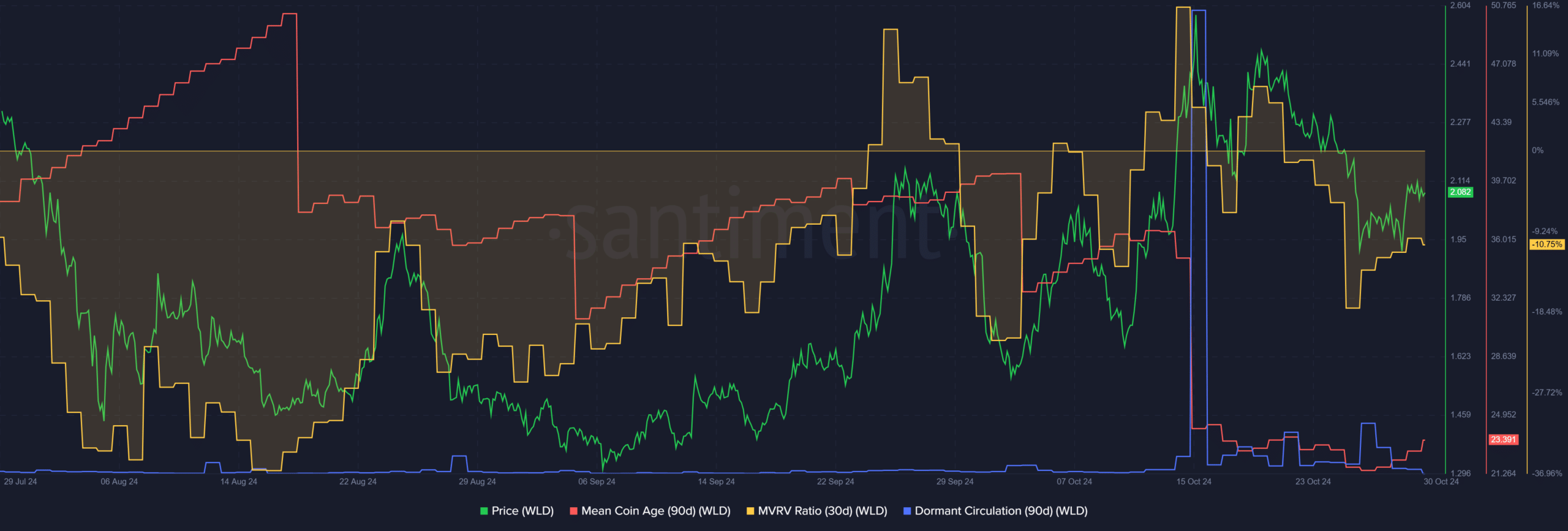Click the 2.604 price axis maximum label
The width and height of the screenshot is (1568, 531).
[x=1460, y=6]
